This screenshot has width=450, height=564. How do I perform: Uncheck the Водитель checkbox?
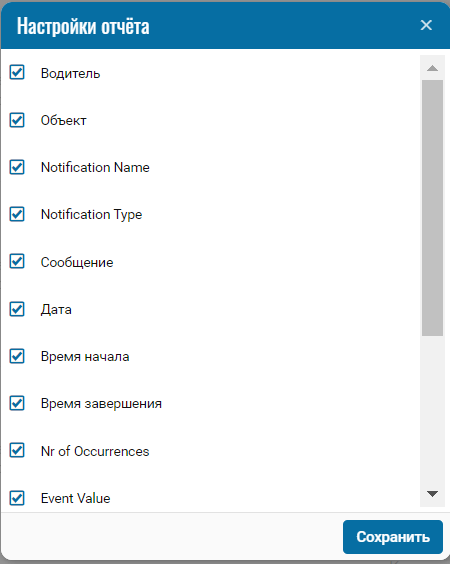[x=17, y=72]
